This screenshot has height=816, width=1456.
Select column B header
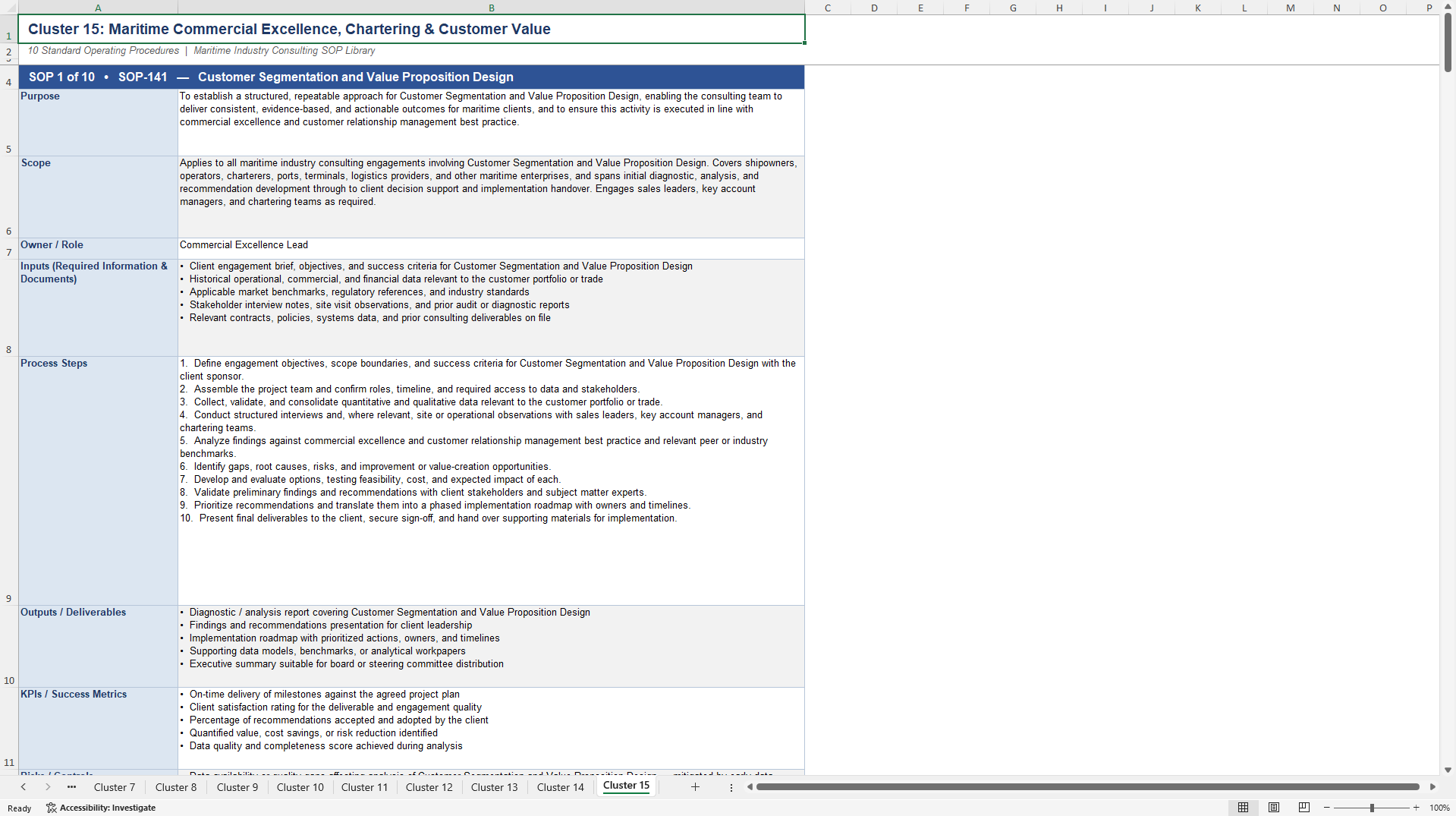coord(492,8)
